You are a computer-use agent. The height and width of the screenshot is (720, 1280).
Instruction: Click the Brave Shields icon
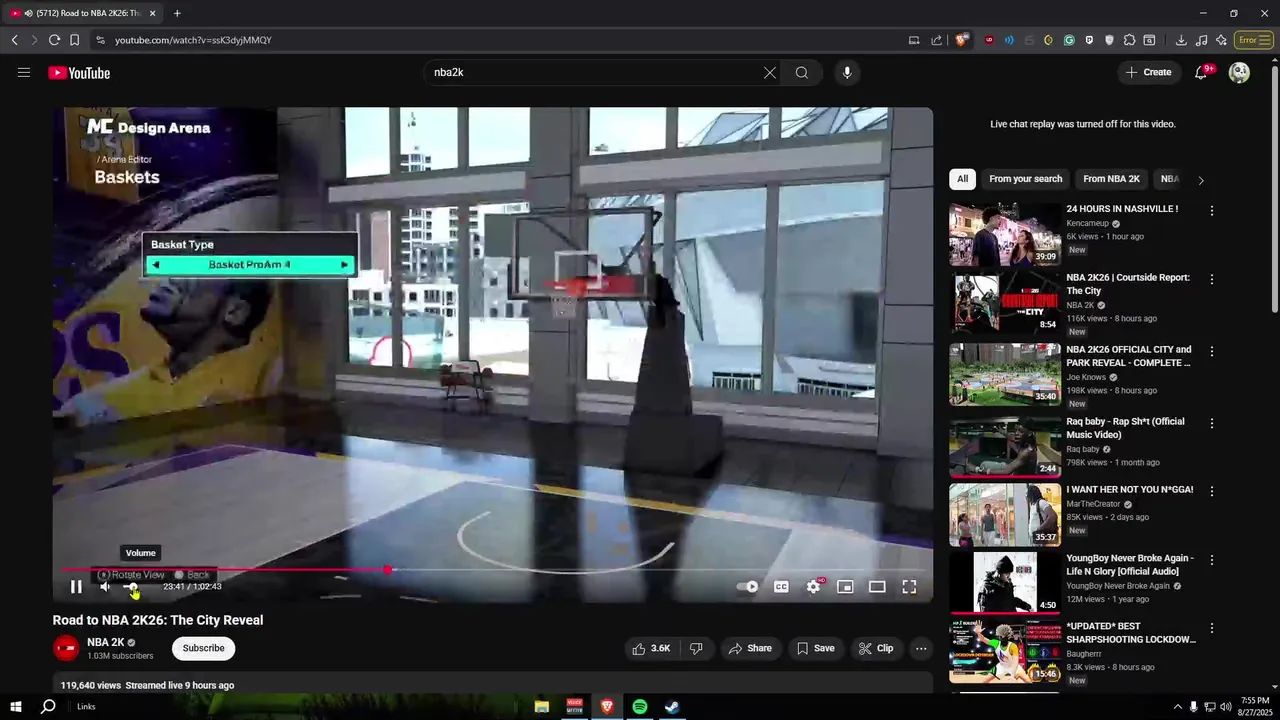pyautogui.click(x=961, y=40)
